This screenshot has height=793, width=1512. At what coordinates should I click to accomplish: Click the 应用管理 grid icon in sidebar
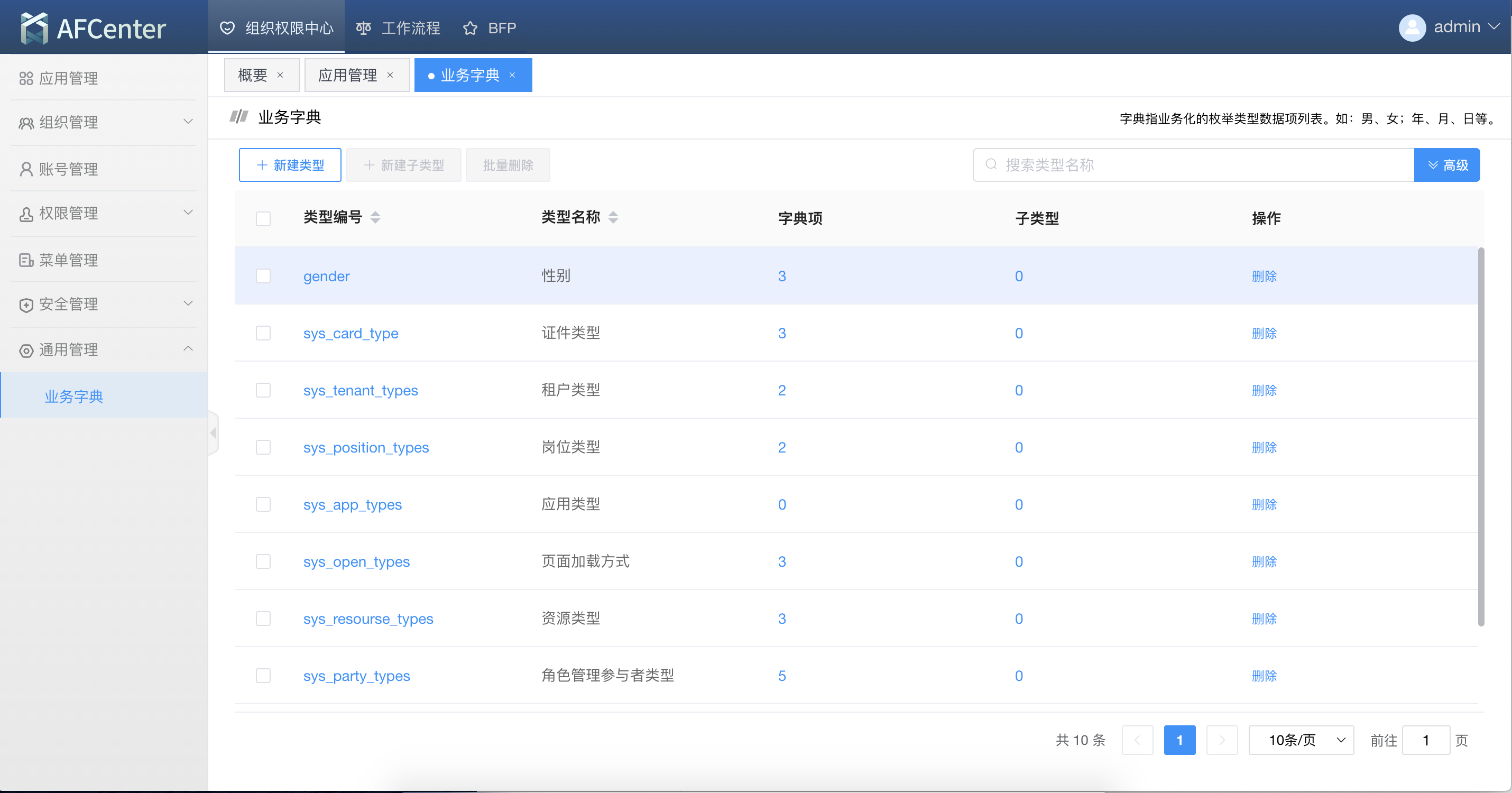point(26,78)
